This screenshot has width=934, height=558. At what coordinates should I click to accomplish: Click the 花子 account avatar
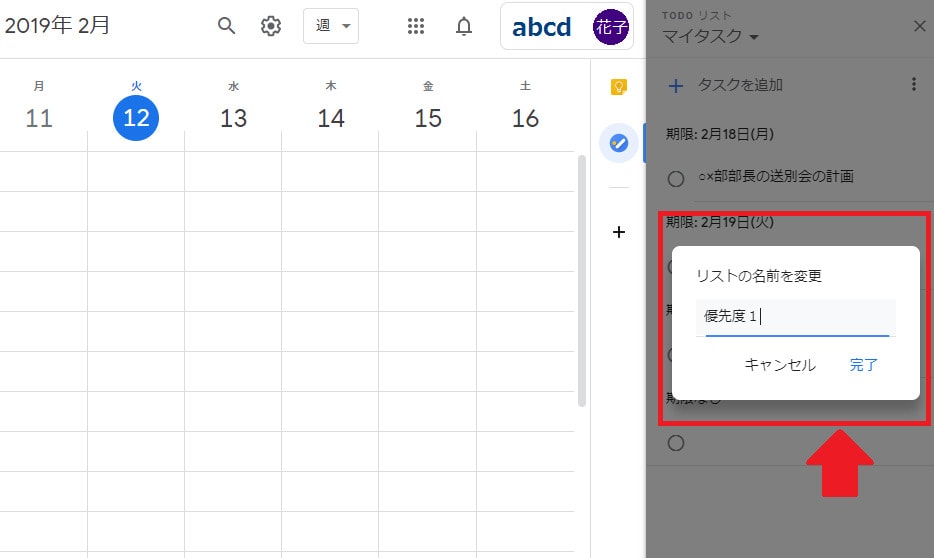coord(609,26)
